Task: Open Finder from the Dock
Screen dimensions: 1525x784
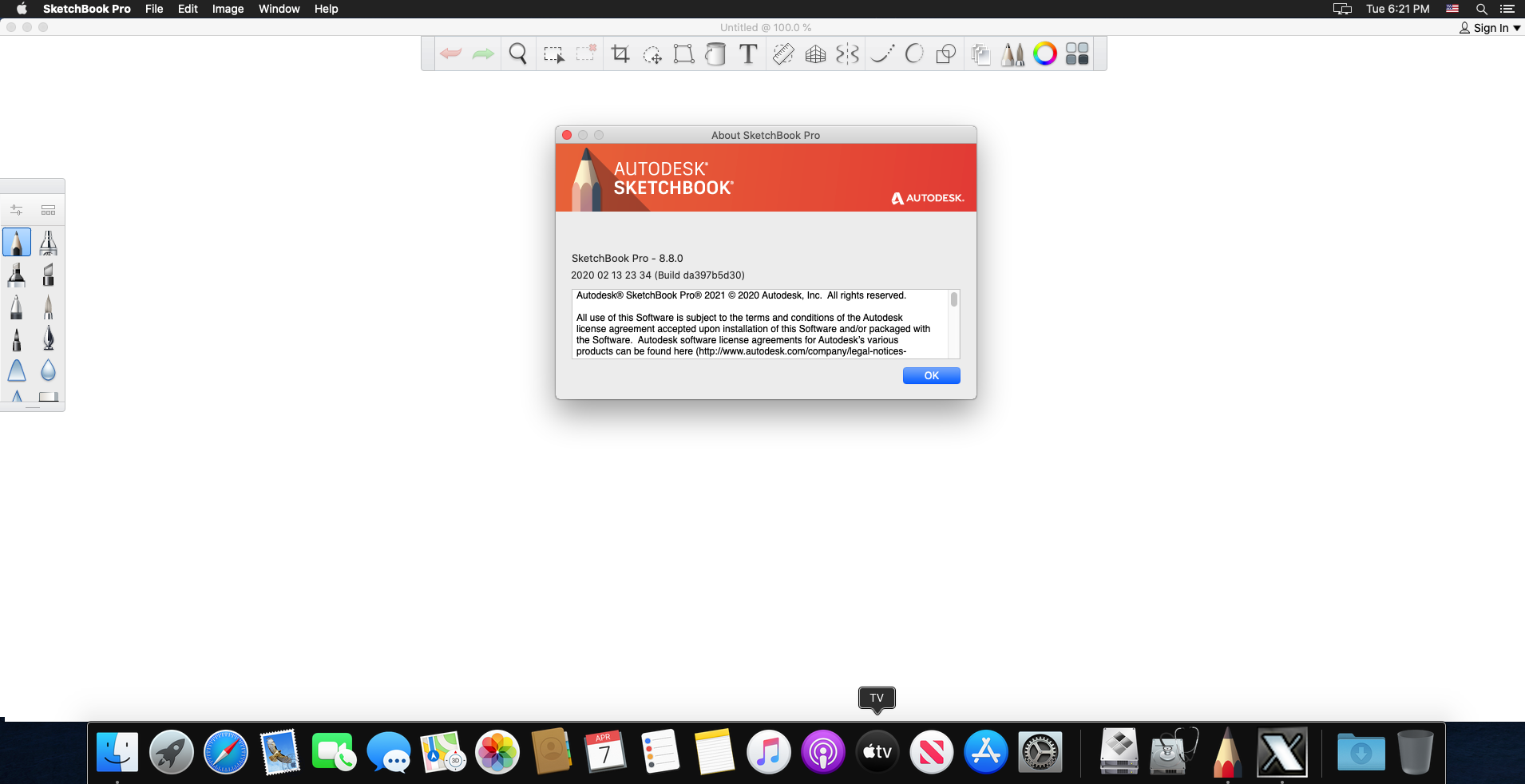Action: coord(117,752)
